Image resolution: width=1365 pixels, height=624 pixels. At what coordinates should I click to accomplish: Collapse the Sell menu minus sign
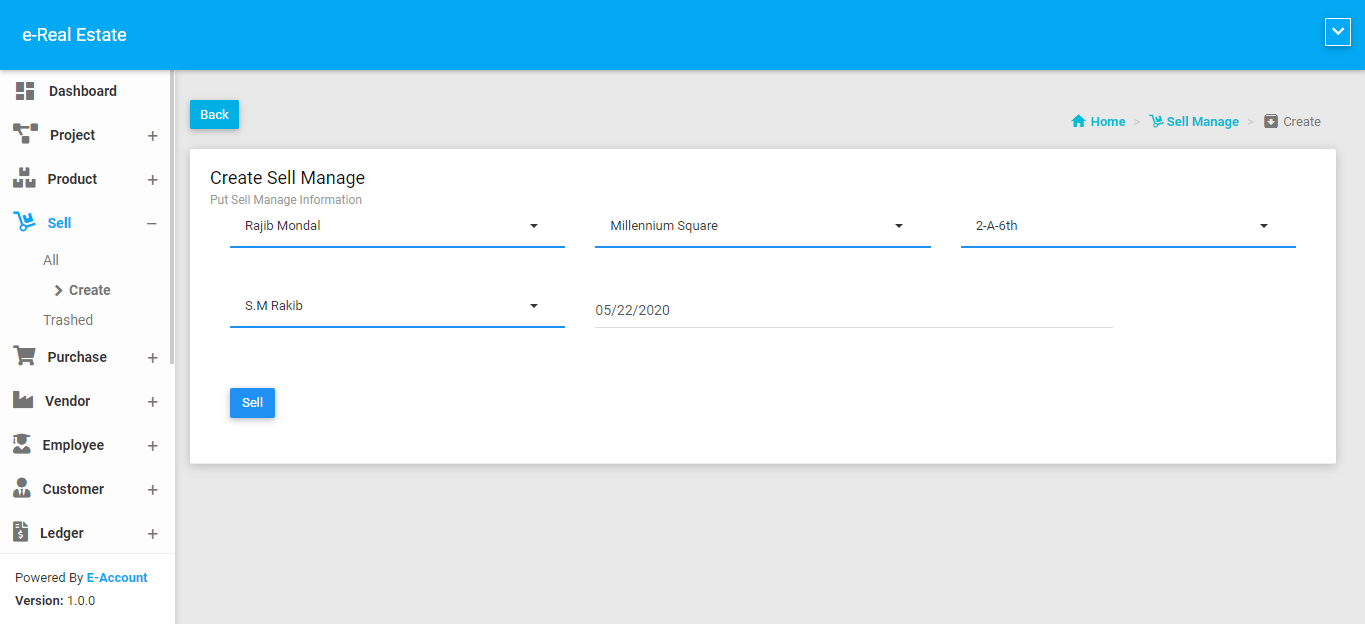point(152,224)
